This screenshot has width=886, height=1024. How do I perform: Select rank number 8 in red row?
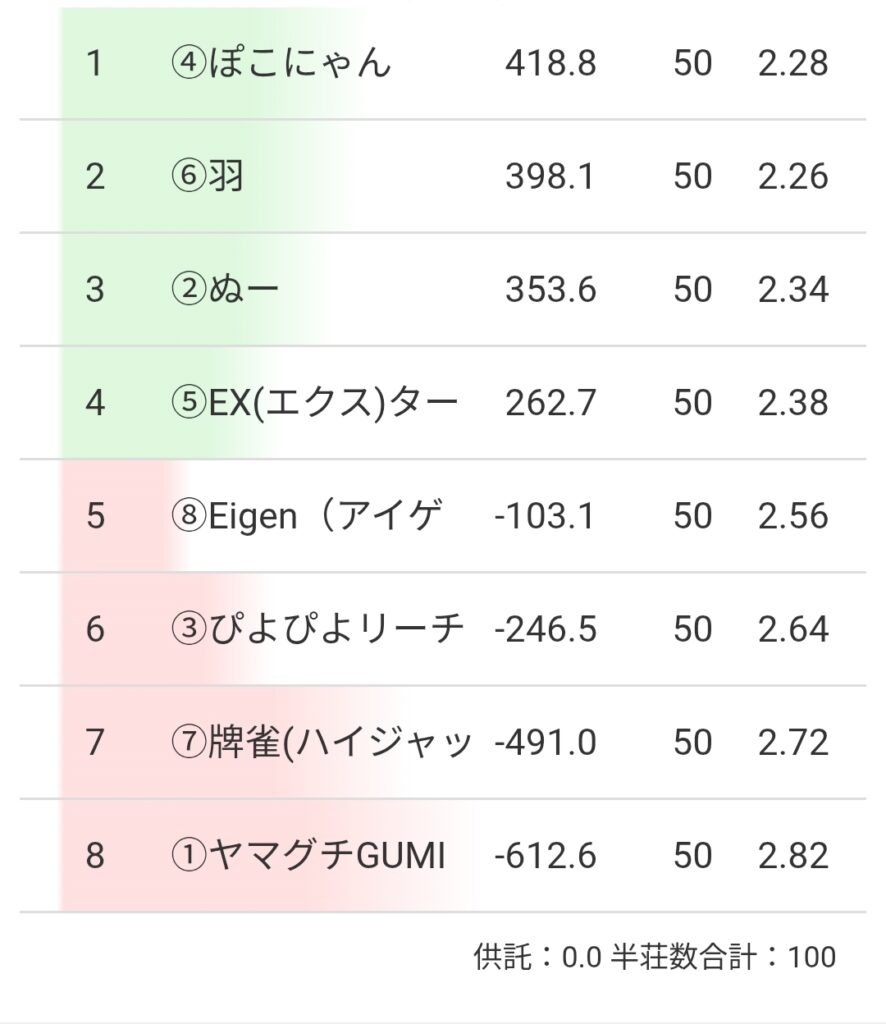tap(95, 856)
